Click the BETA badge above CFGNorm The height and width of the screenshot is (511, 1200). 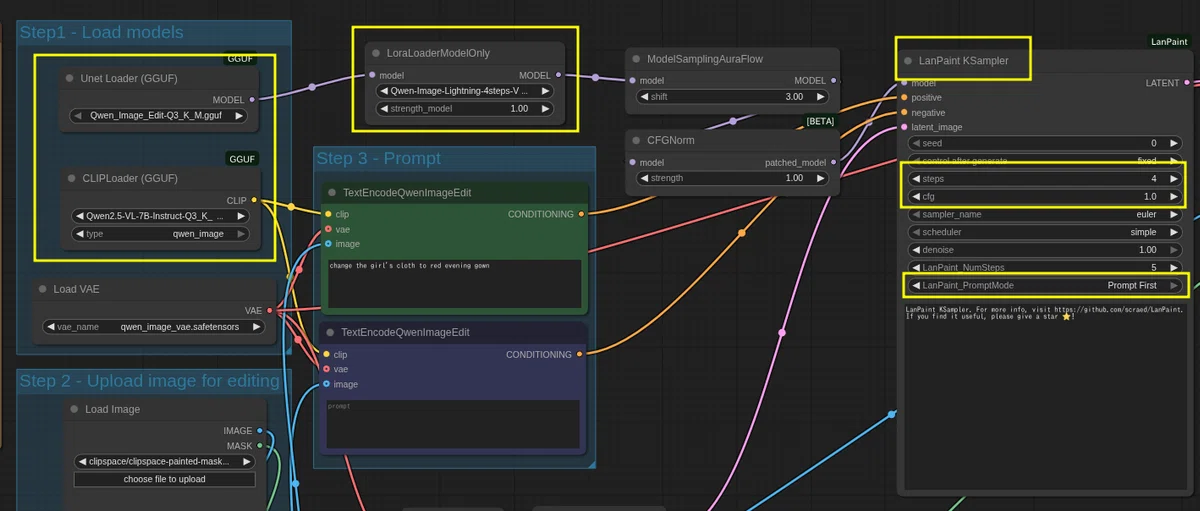[820, 121]
